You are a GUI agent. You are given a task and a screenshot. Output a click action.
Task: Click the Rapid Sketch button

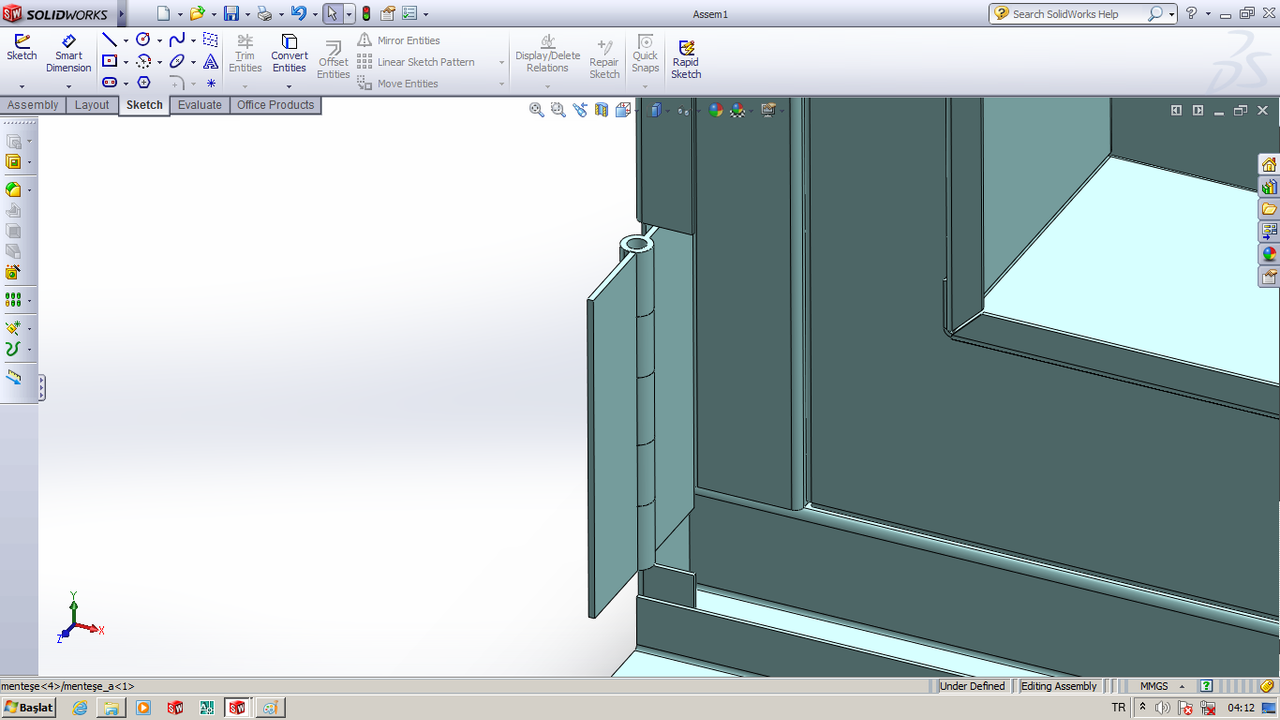point(686,59)
